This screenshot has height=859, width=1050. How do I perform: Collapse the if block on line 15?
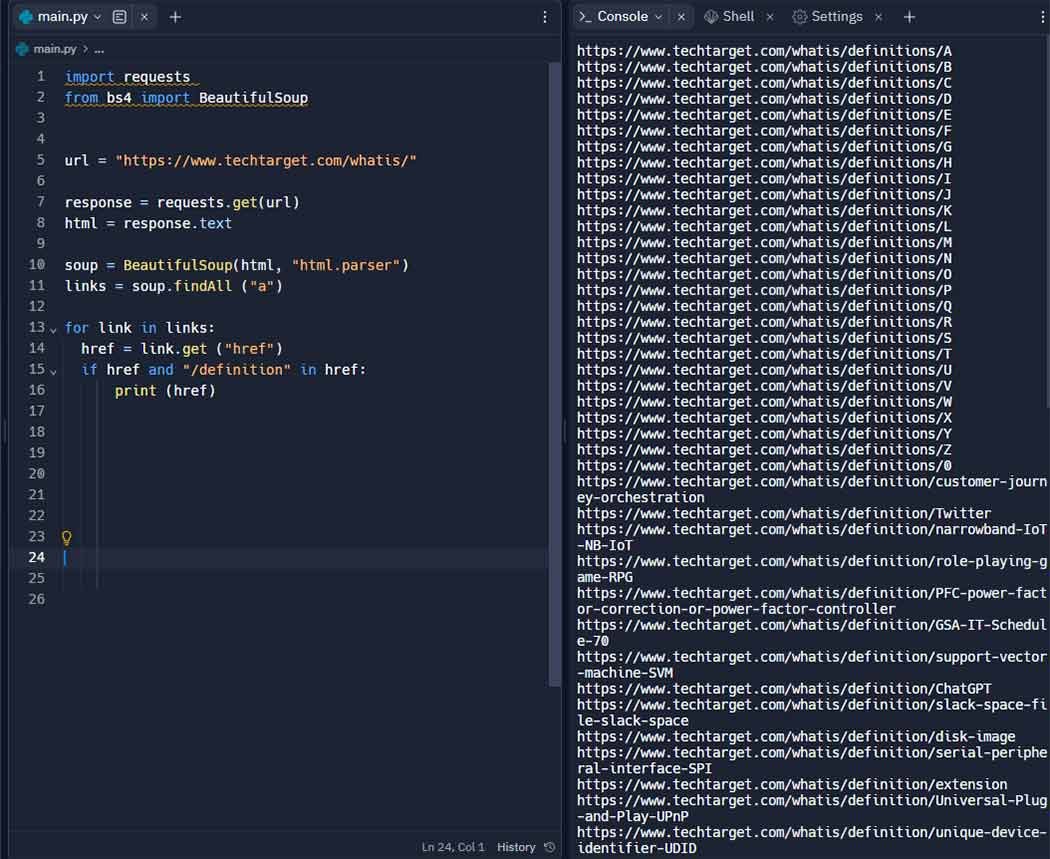(54, 370)
